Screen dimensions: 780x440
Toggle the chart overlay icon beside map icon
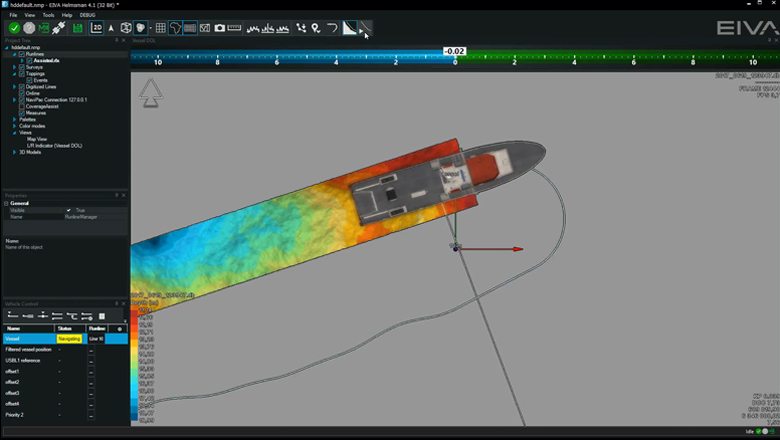190,28
